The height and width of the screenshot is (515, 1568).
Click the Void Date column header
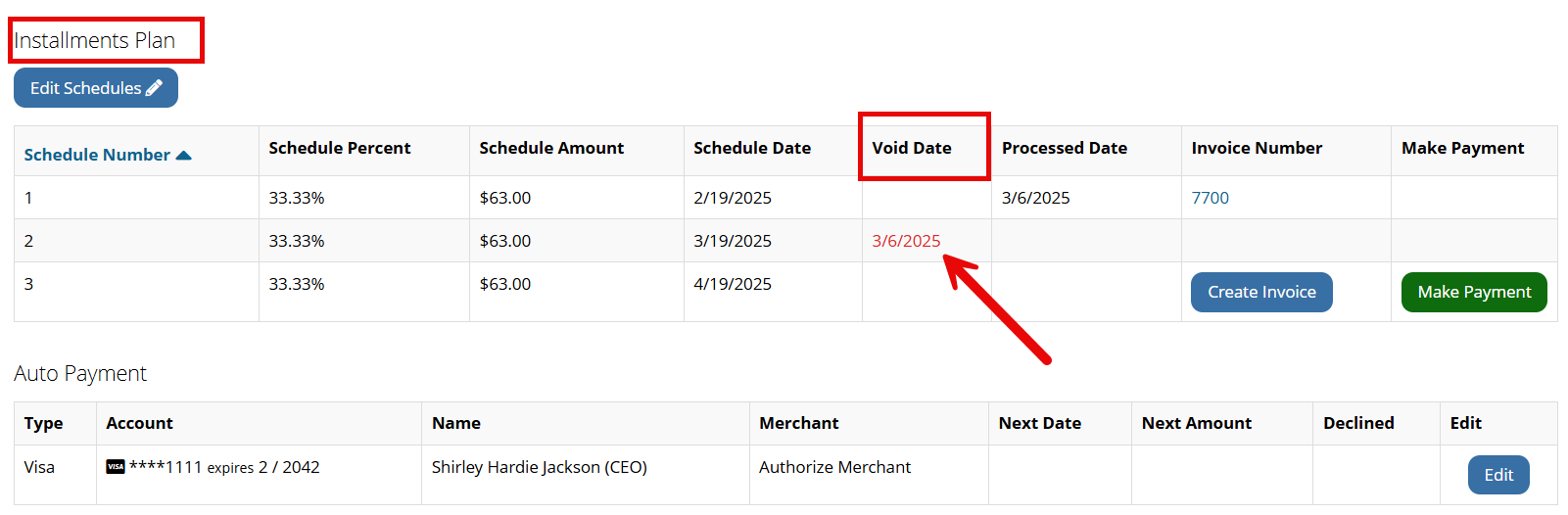click(x=912, y=148)
